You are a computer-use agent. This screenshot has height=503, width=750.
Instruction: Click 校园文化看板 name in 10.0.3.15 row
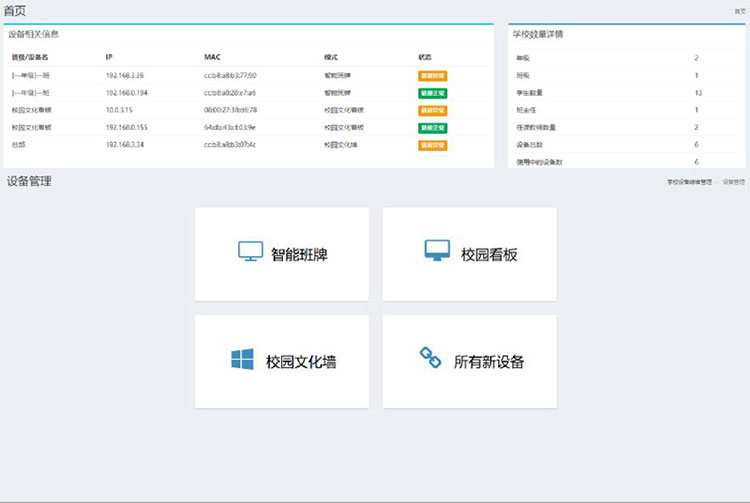pyautogui.click(x=32, y=110)
